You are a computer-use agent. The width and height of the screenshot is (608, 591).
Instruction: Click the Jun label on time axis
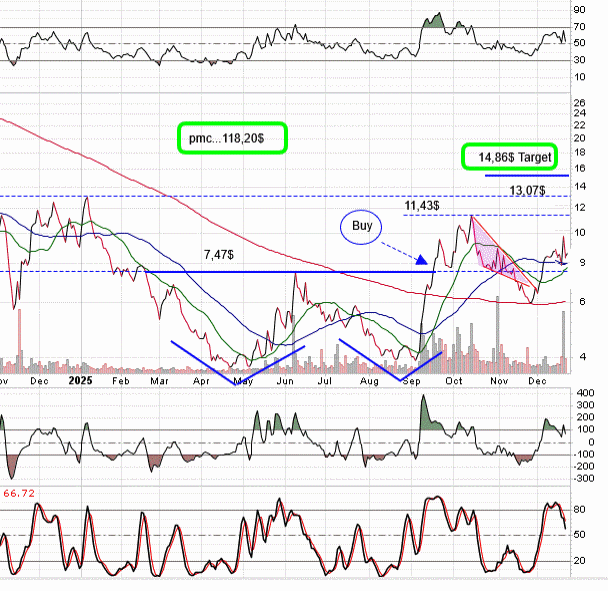coord(285,381)
